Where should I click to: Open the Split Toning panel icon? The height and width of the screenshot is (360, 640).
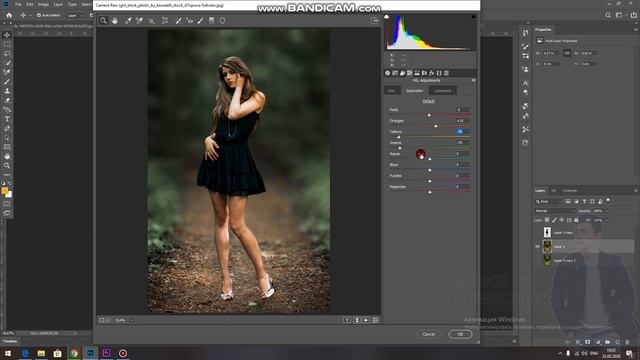pyautogui.click(x=417, y=73)
